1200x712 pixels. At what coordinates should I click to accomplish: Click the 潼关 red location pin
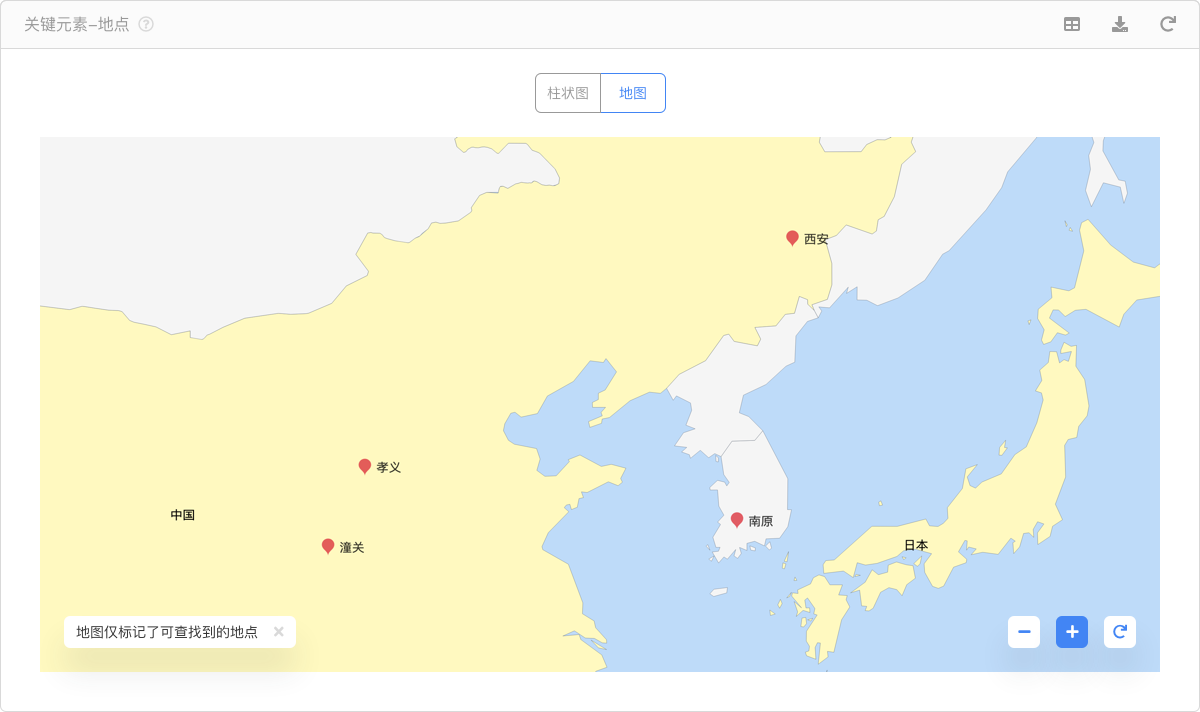328,546
